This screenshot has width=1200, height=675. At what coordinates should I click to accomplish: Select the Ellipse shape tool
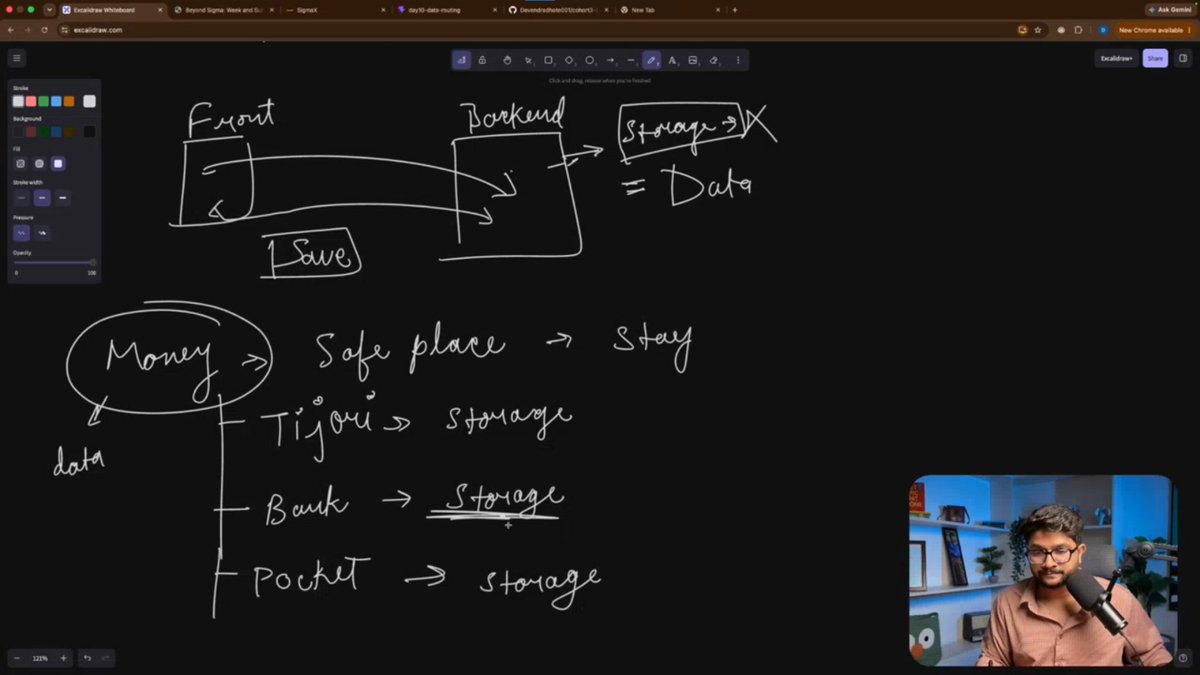tap(590, 60)
